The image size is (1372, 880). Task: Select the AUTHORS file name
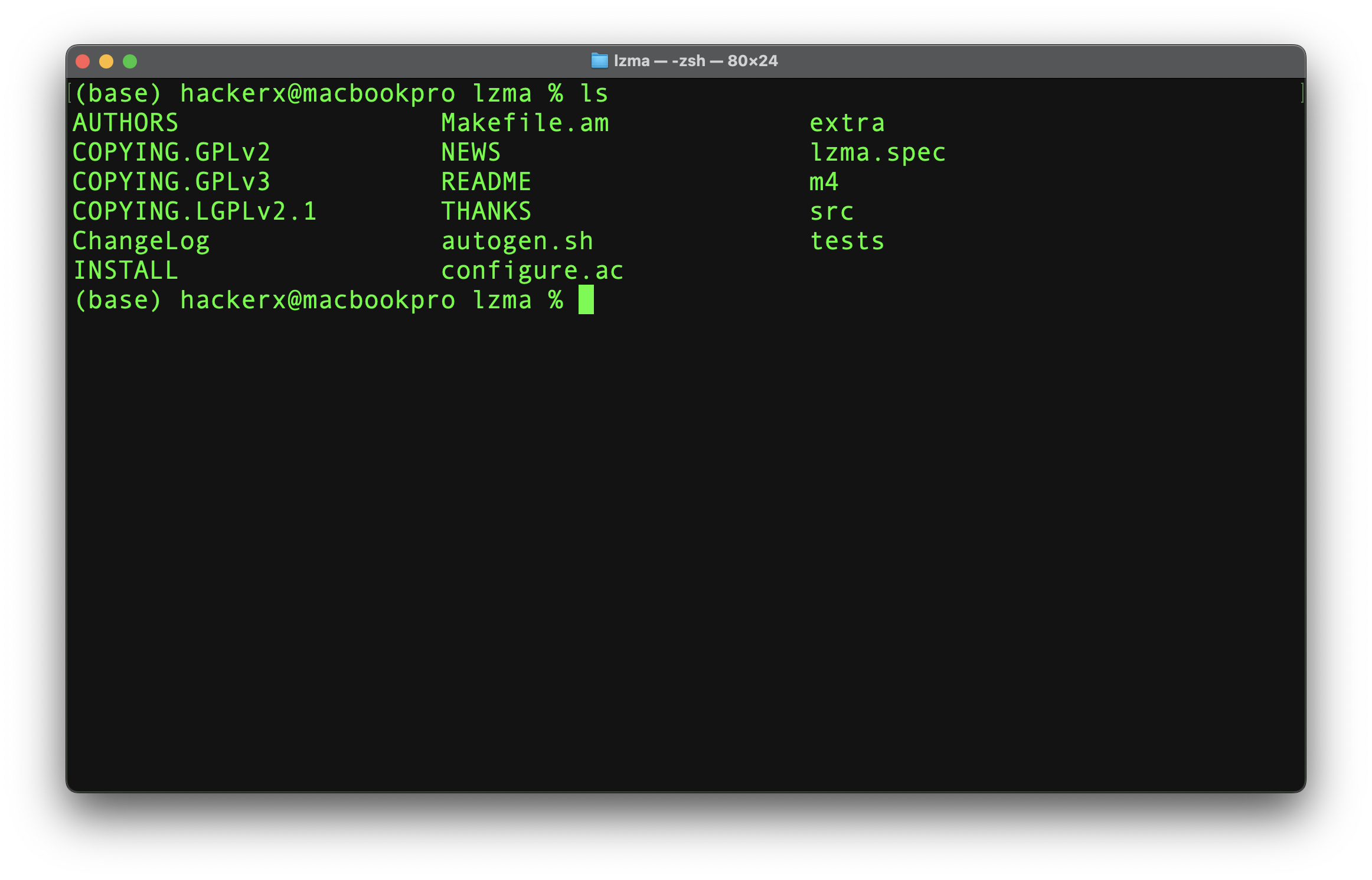pyautogui.click(x=125, y=123)
